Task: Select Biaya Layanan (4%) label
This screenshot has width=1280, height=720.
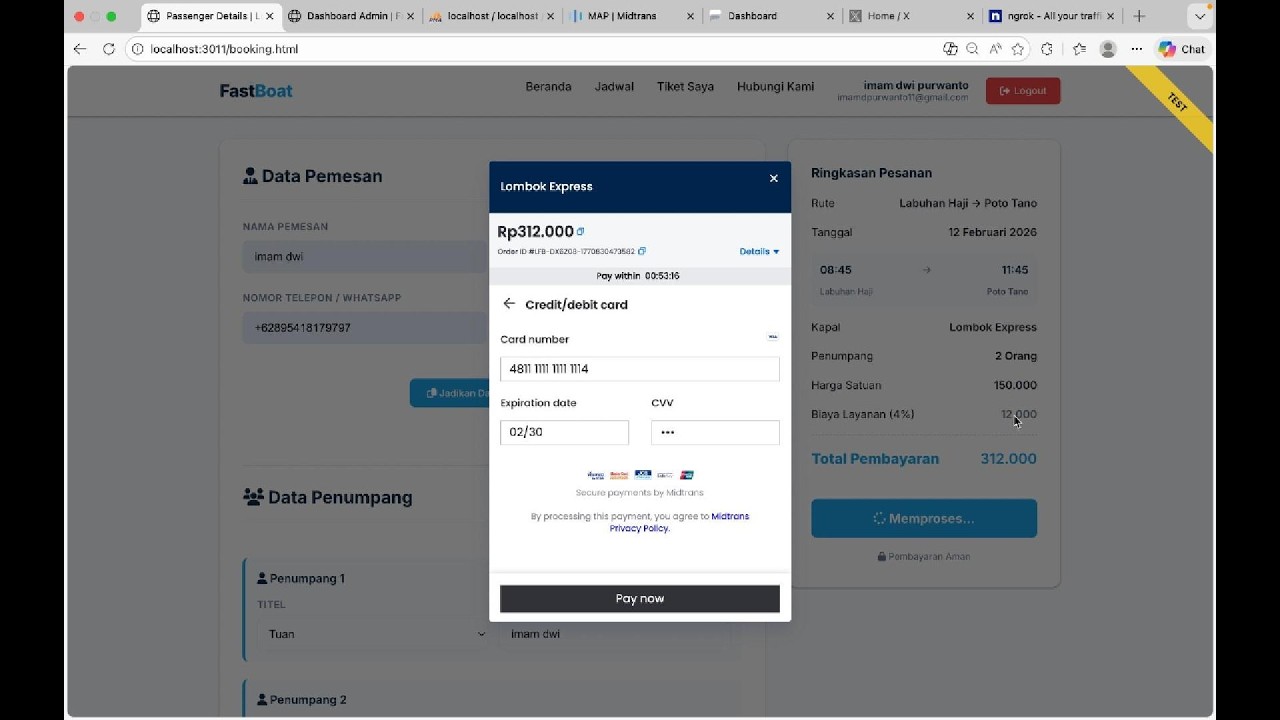Action: pos(863,414)
